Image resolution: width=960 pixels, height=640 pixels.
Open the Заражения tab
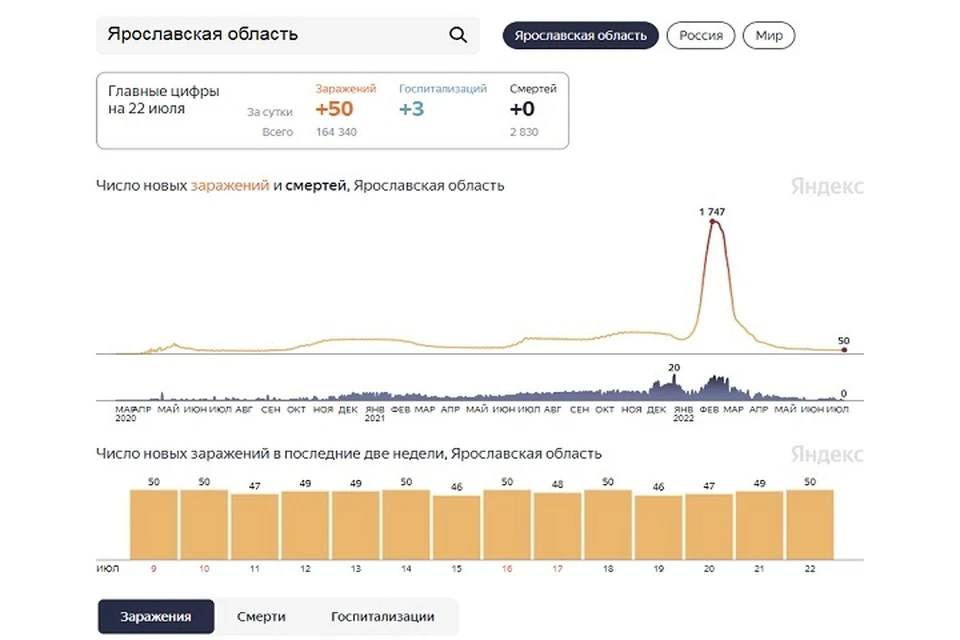click(156, 616)
